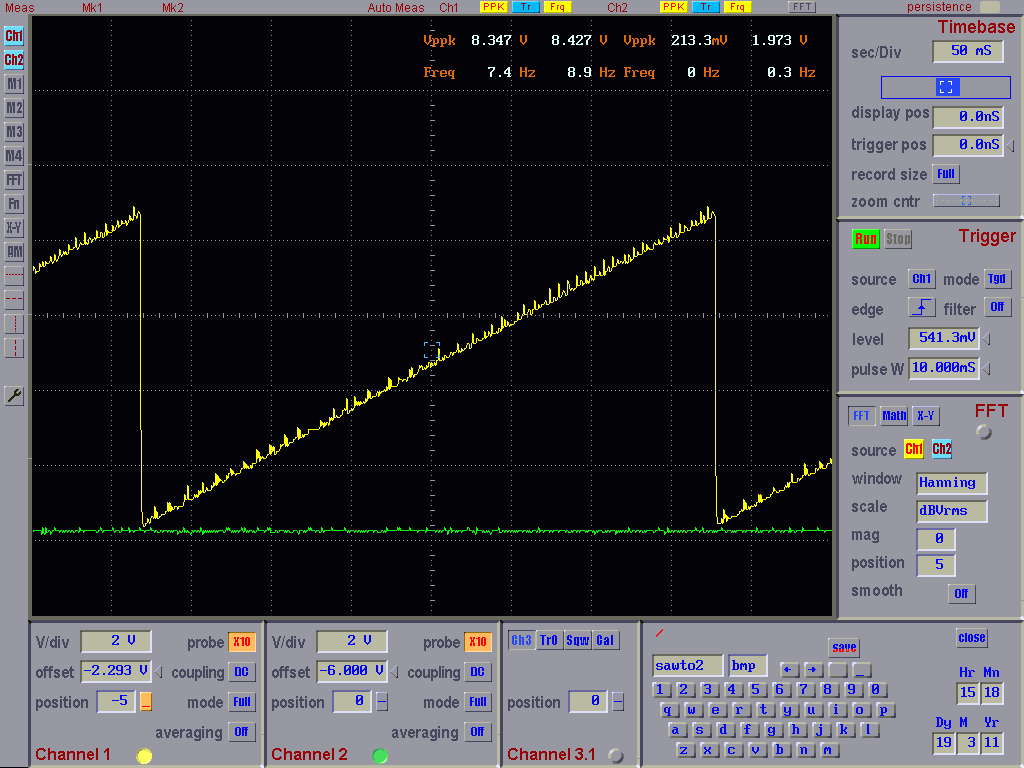This screenshot has height=768, width=1024.
Task: Click the sec/Div 50 mS field
Action: 968,52
